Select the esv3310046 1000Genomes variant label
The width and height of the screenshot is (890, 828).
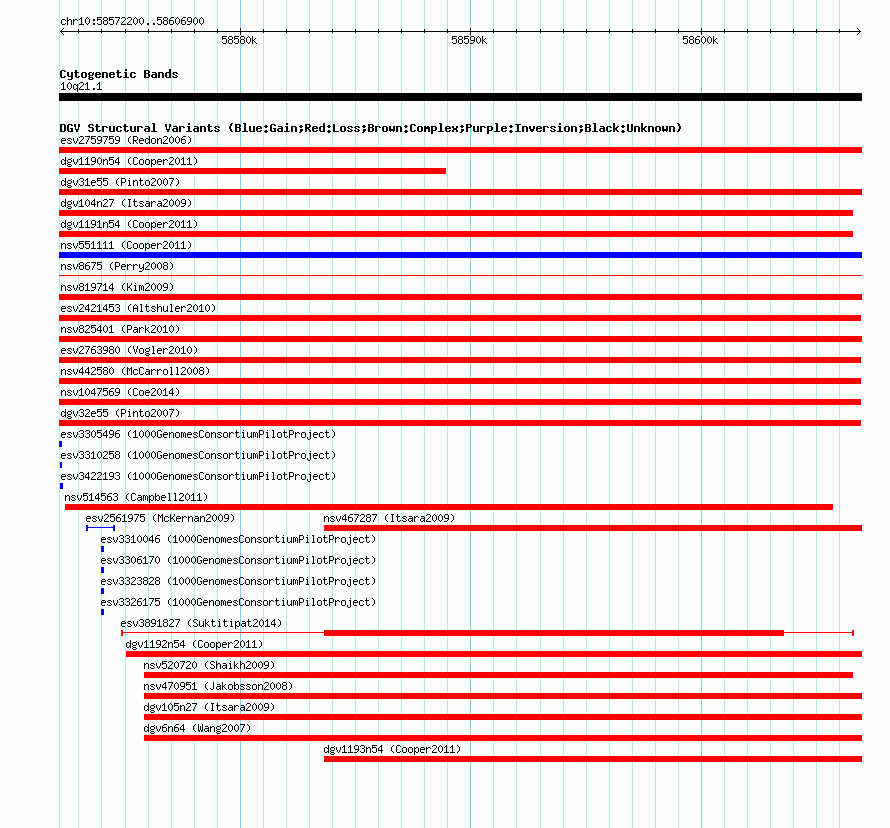pos(238,539)
